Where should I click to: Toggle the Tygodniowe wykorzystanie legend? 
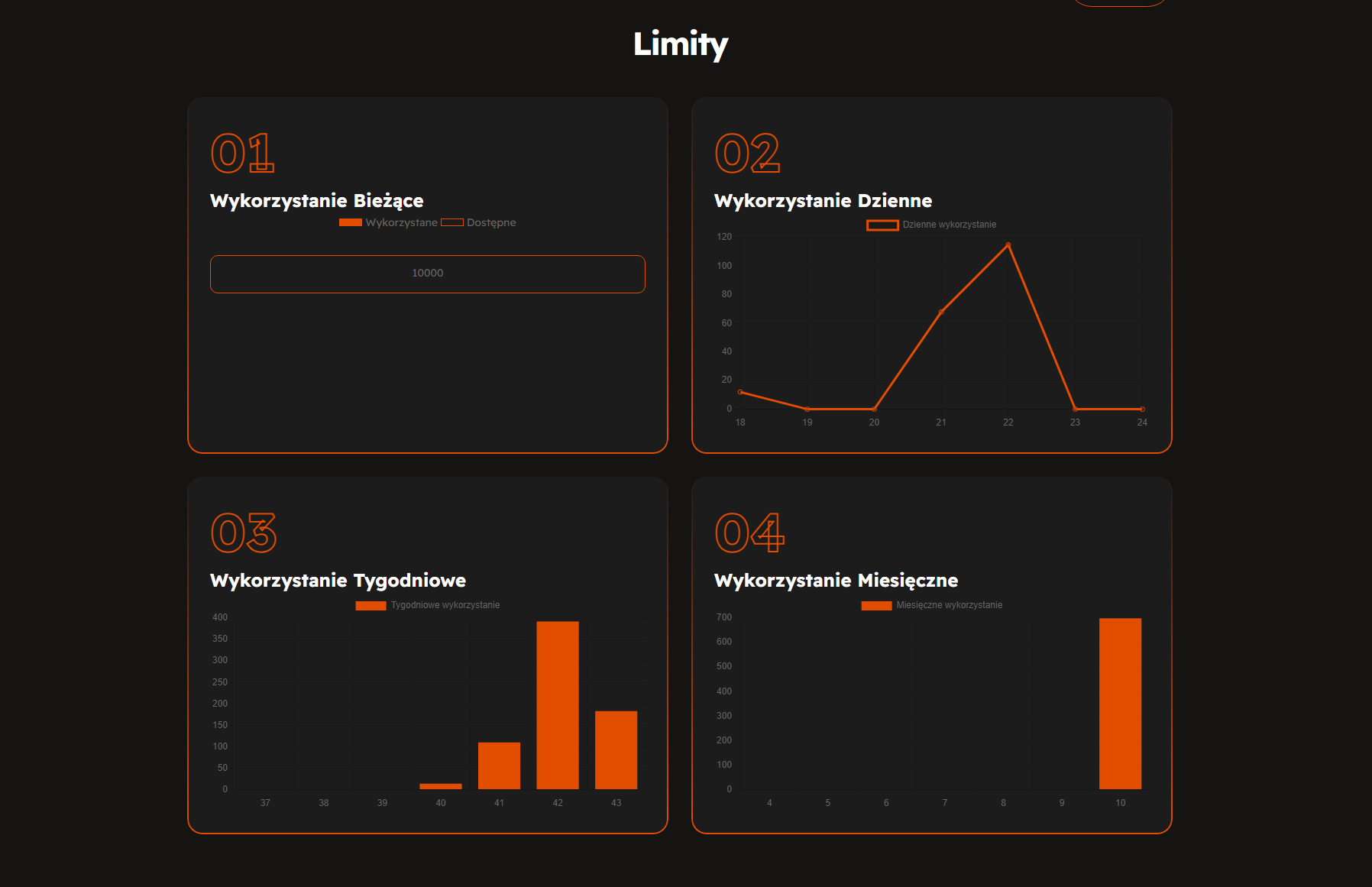[x=428, y=605]
